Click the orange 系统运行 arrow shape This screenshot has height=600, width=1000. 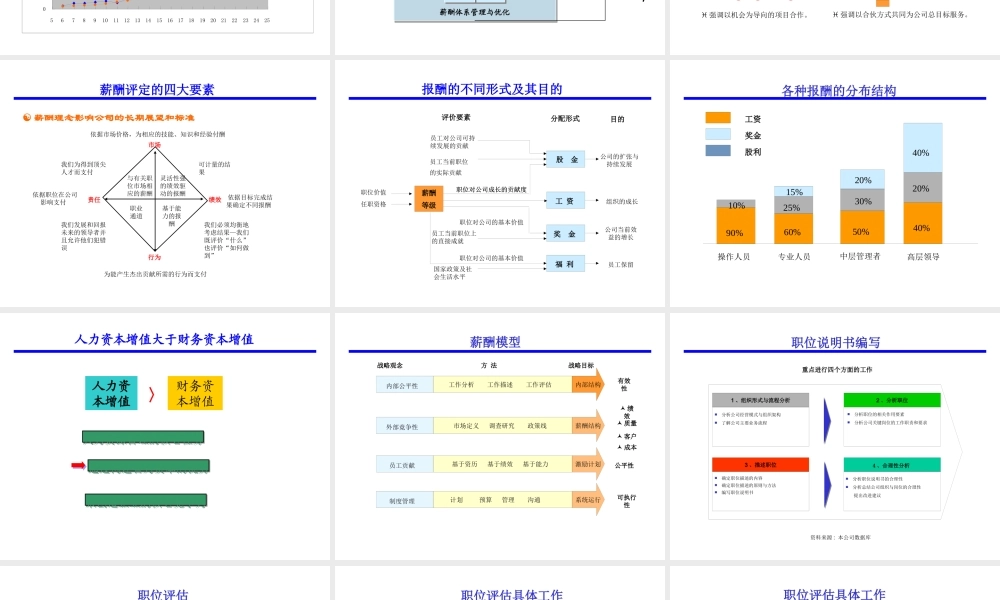(x=588, y=500)
